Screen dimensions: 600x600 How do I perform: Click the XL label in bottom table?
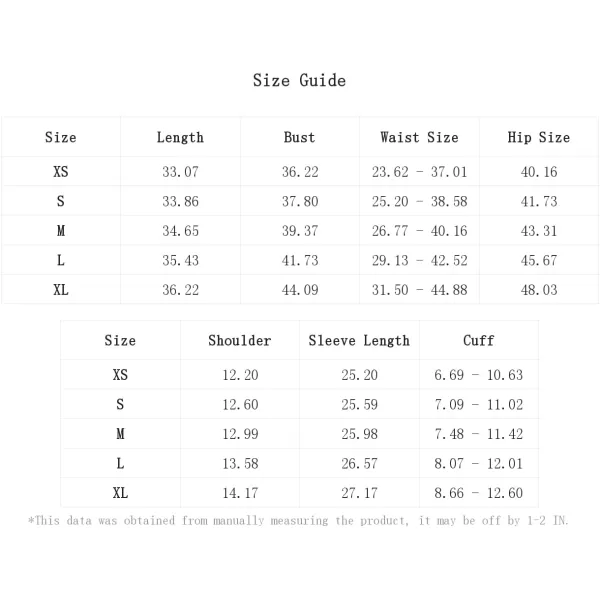click(x=120, y=492)
